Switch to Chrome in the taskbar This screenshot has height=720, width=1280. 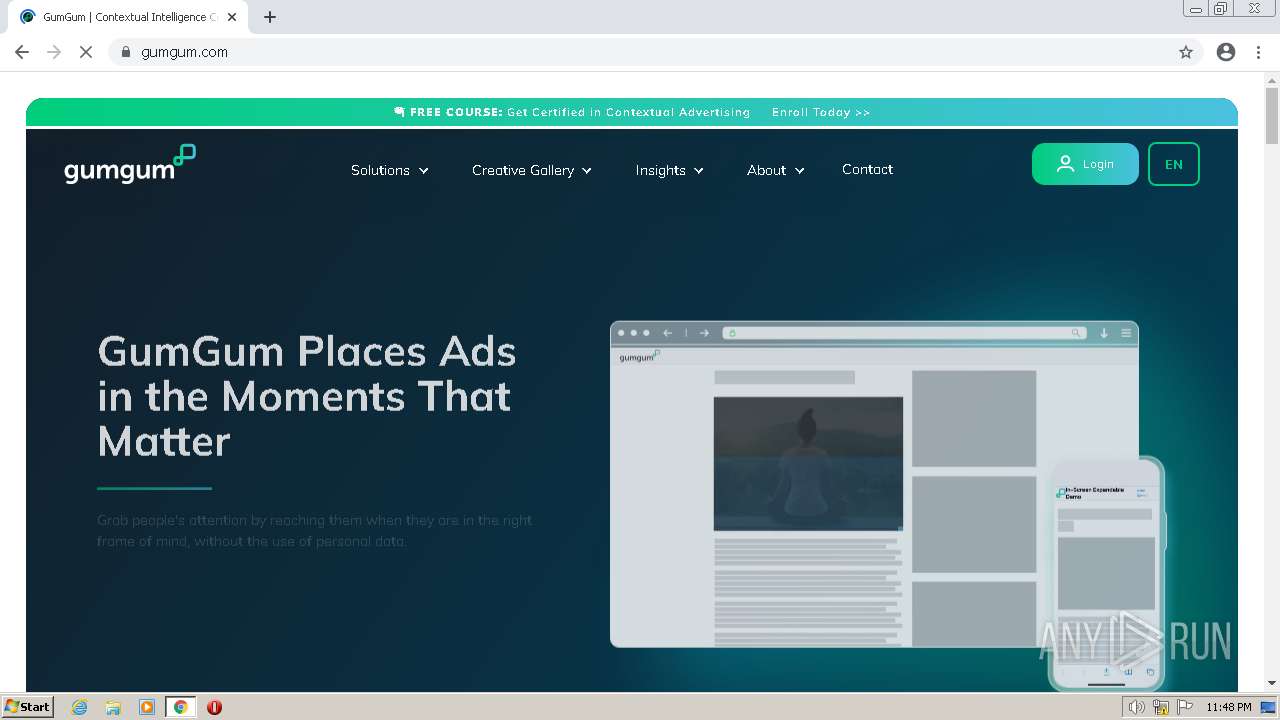click(181, 707)
